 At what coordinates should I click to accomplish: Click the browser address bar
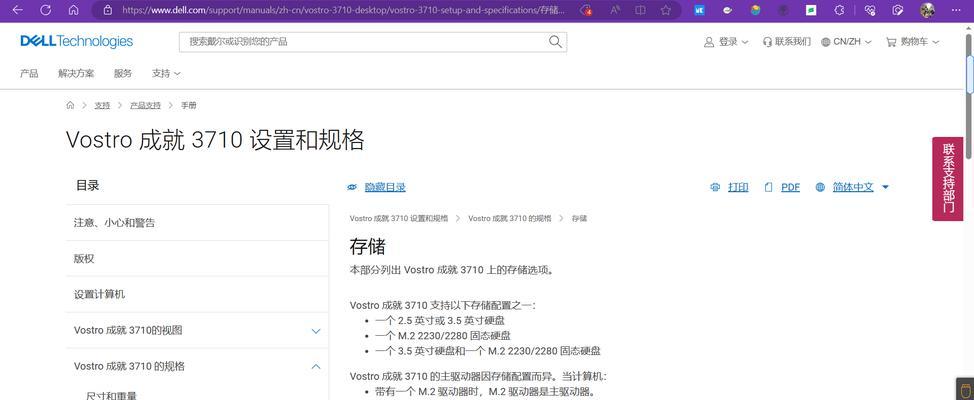pos(344,10)
